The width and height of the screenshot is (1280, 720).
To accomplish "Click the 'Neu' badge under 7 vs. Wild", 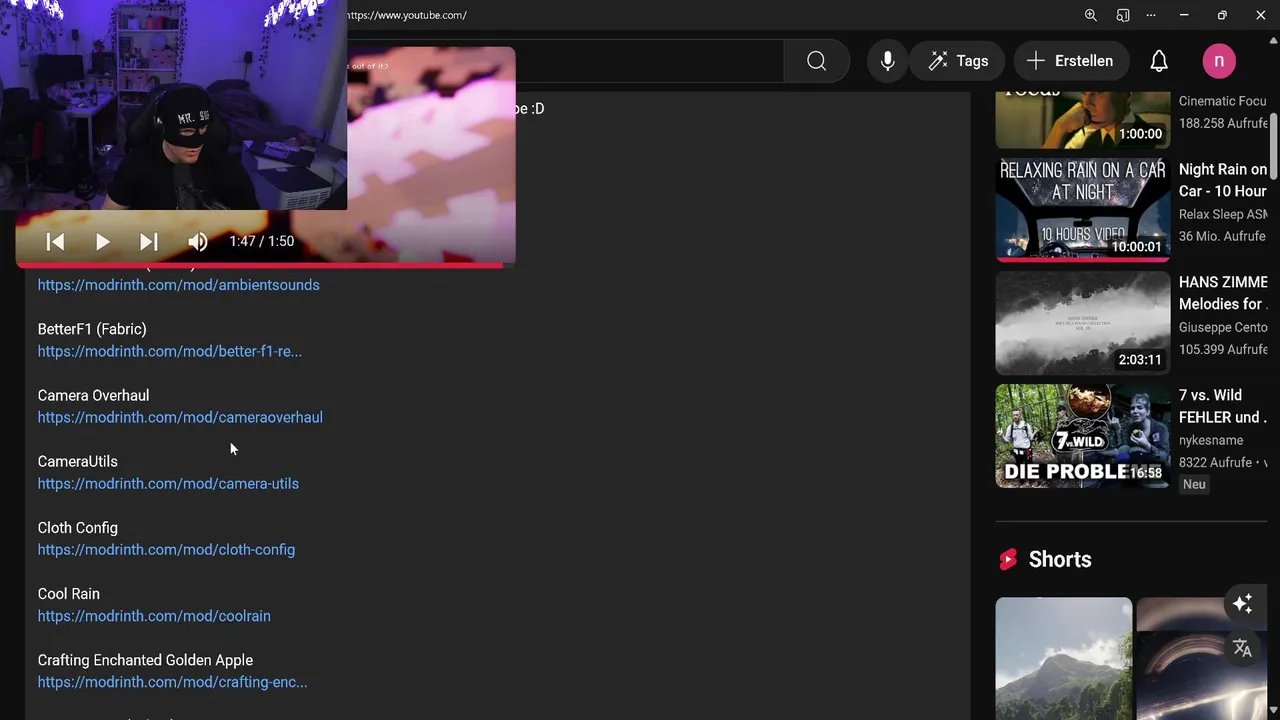I will coord(1194,484).
